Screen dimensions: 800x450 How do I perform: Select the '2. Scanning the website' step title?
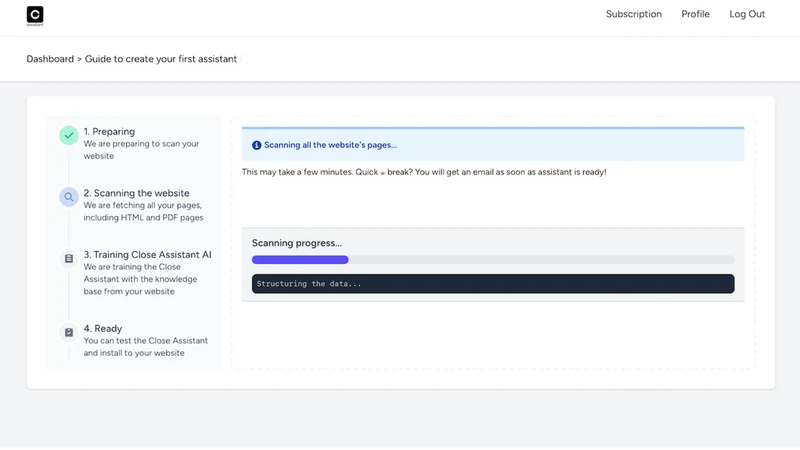(136, 193)
